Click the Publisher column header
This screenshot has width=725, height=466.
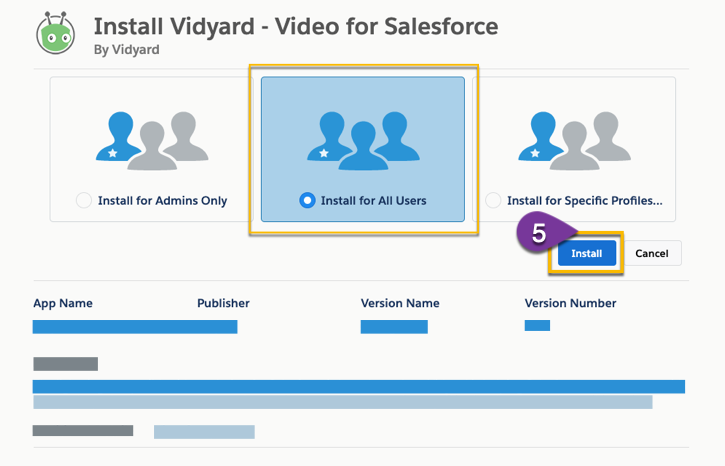tap(223, 303)
